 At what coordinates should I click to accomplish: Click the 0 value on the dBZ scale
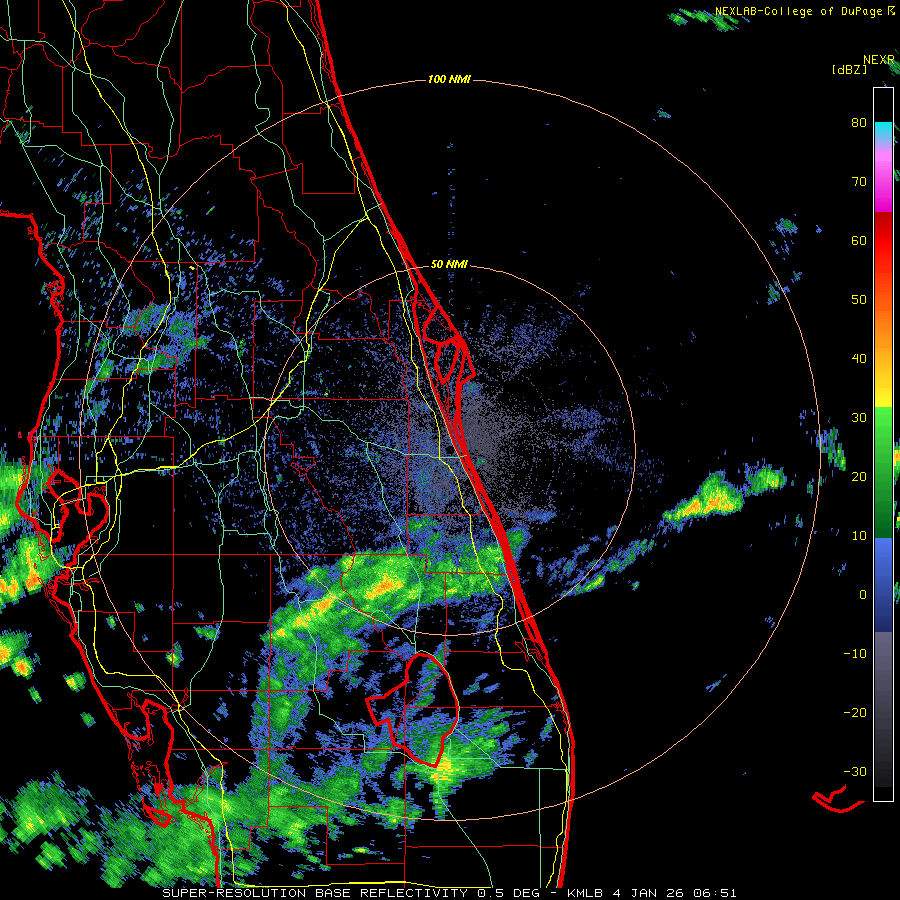863,595
